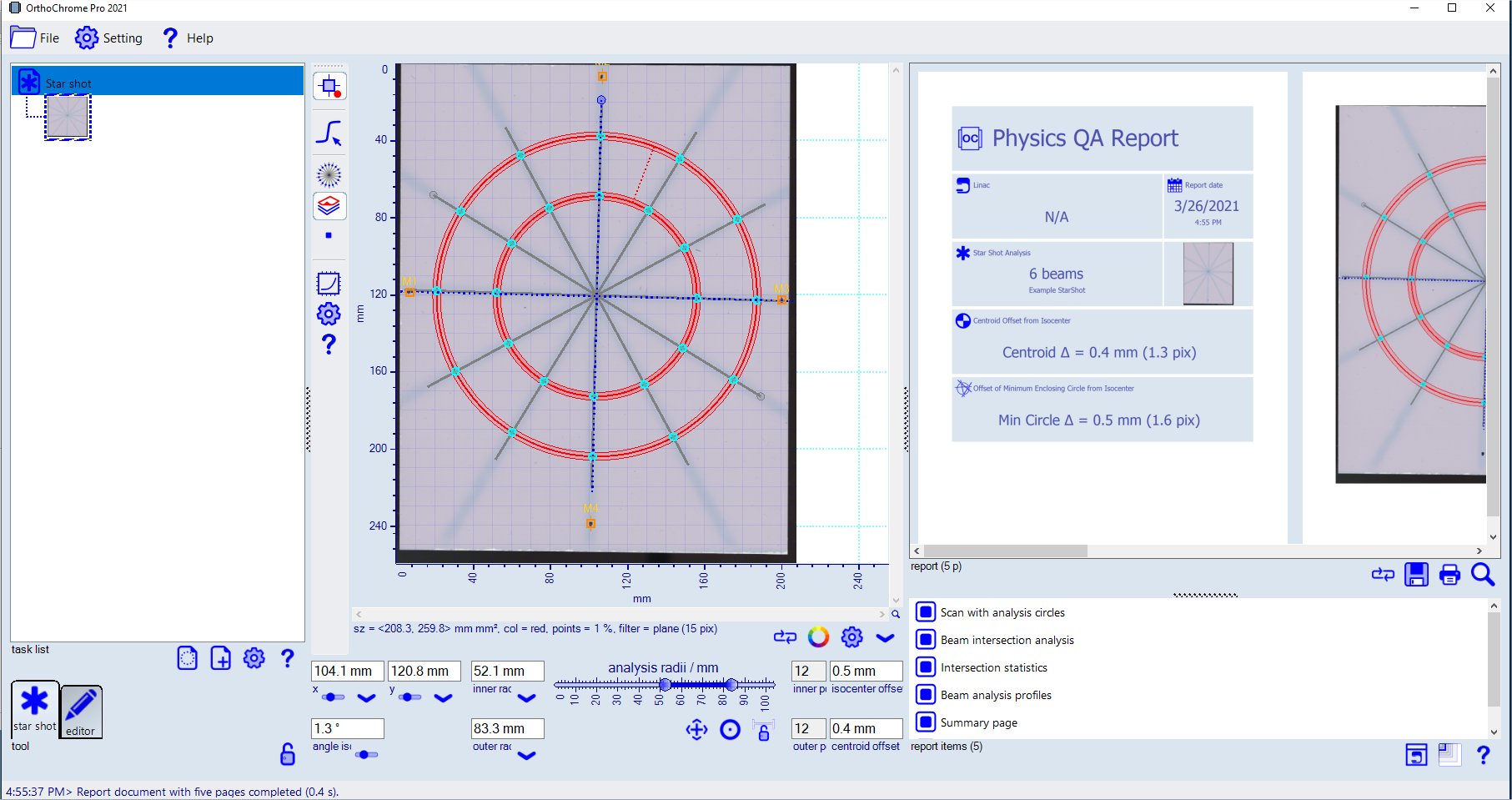The width and height of the screenshot is (1512, 800).
Task: Open the color wheel settings icon
Action: click(818, 637)
